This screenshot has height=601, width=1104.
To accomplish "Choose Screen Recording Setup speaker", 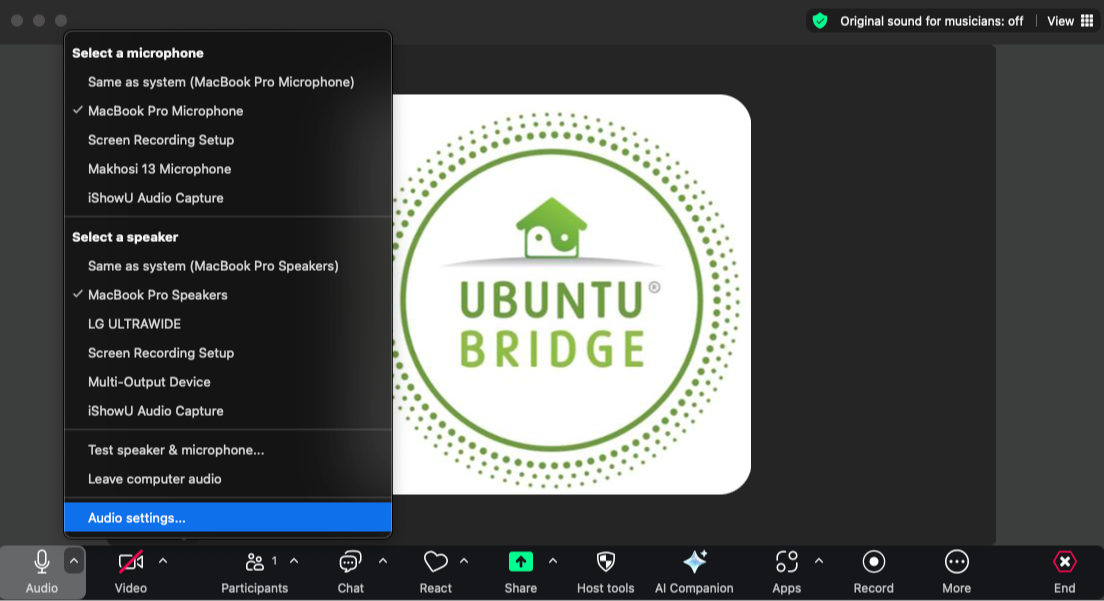I will pyautogui.click(x=228, y=353).
